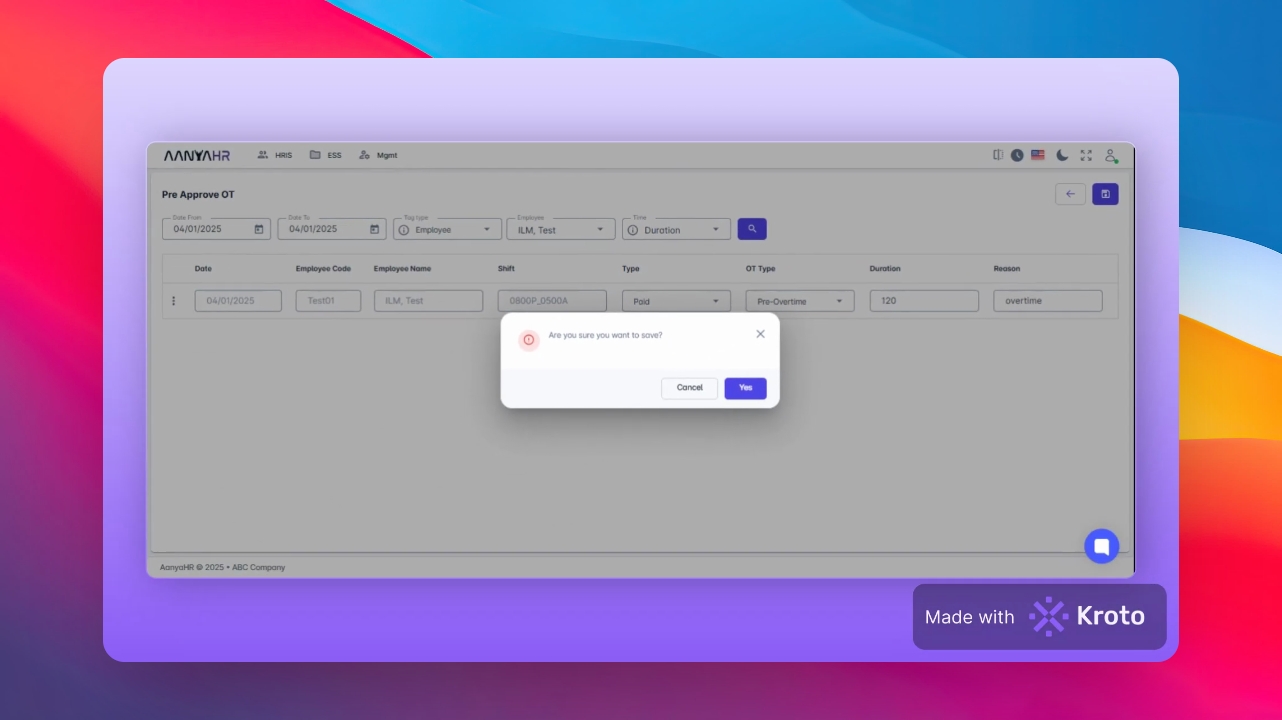This screenshot has height=720, width=1282.
Task: Open the chat widget bubble
Action: point(1102,546)
